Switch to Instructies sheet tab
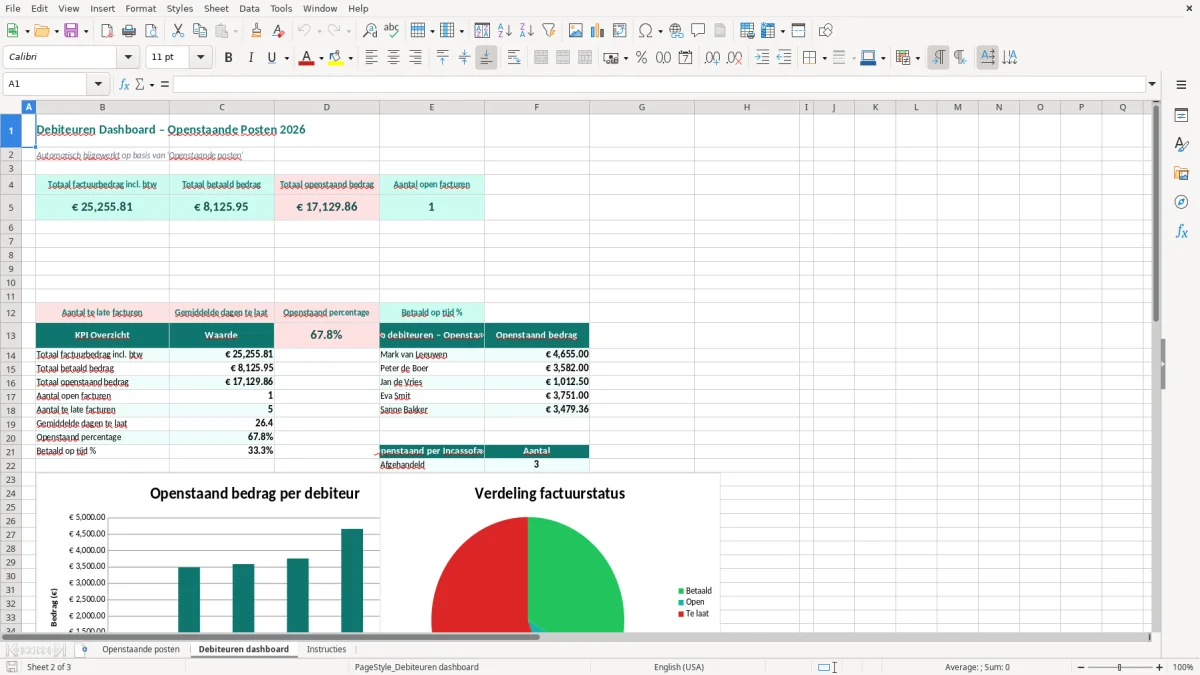1200x675 pixels. [326, 650]
